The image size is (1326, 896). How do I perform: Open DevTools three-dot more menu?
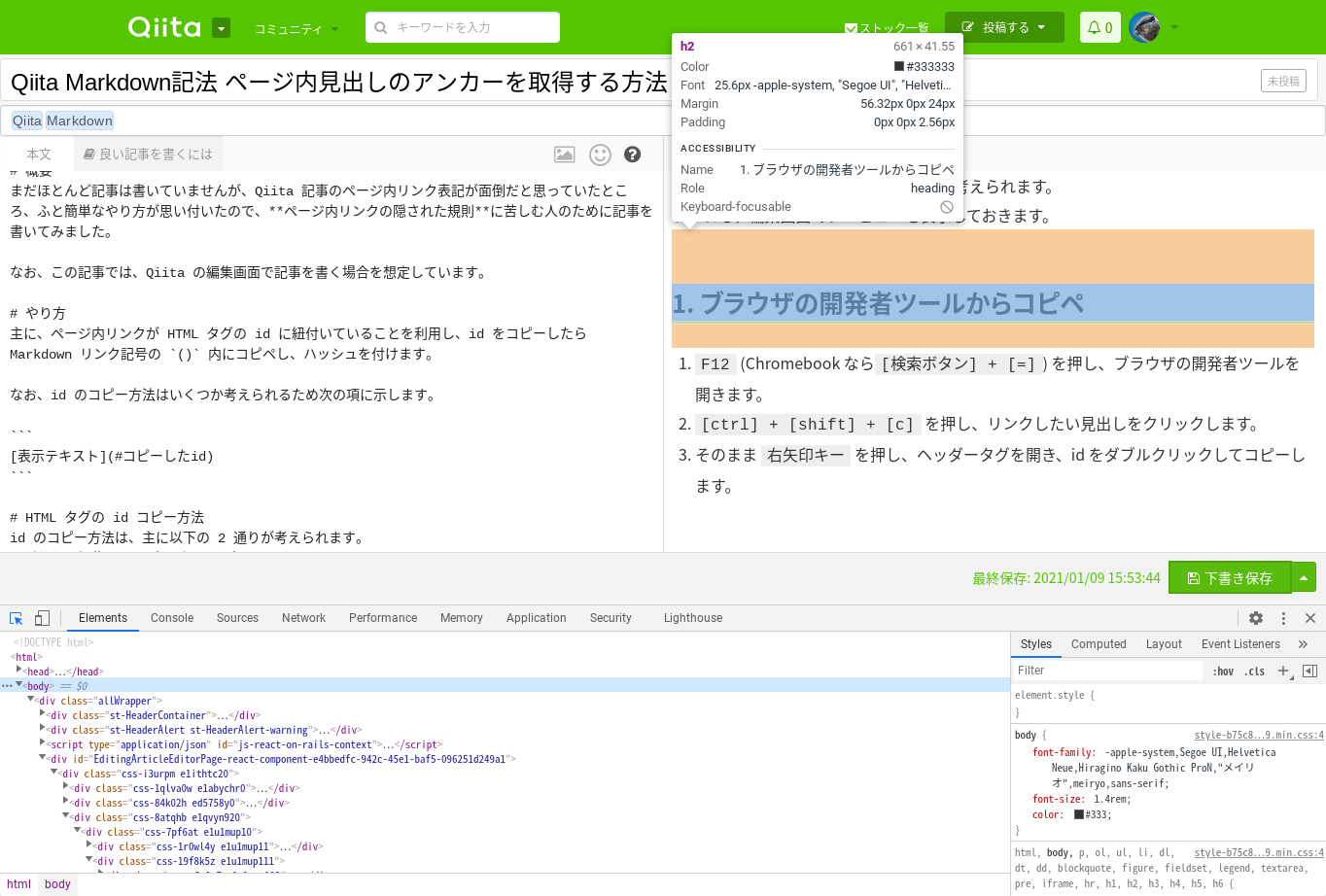click(1283, 618)
